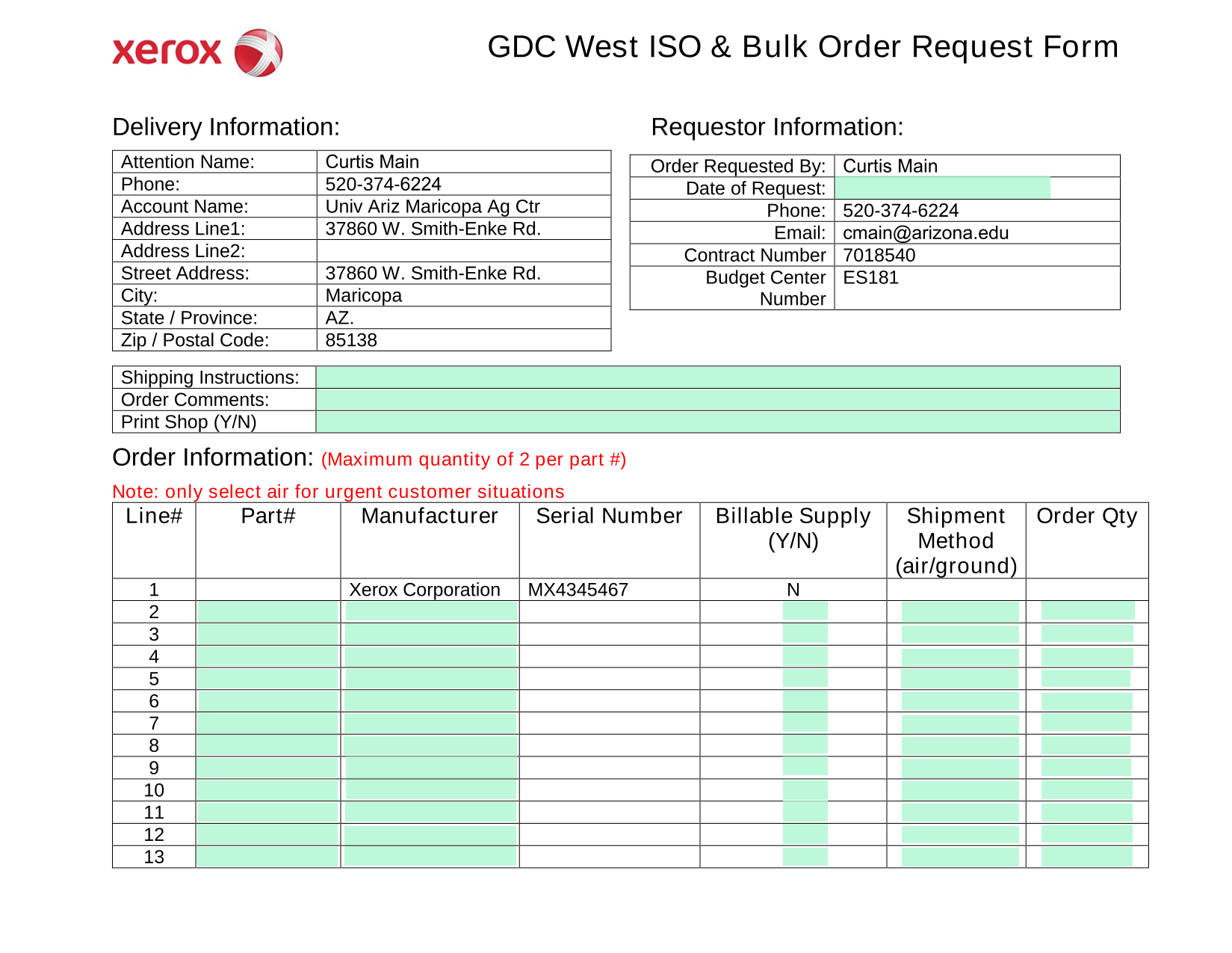Click the Part# field in line 7
This screenshot has width=1232, height=953.
(x=267, y=723)
